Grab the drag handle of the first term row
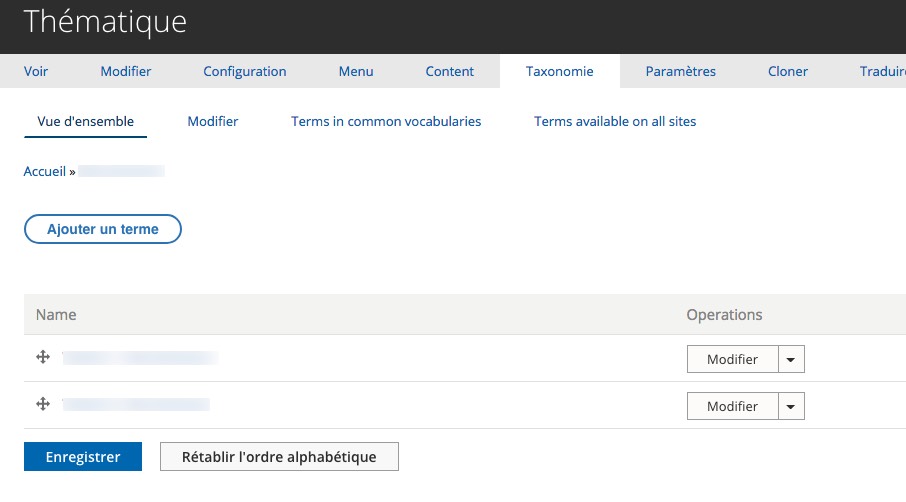The height and width of the screenshot is (502, 906). 43,357
